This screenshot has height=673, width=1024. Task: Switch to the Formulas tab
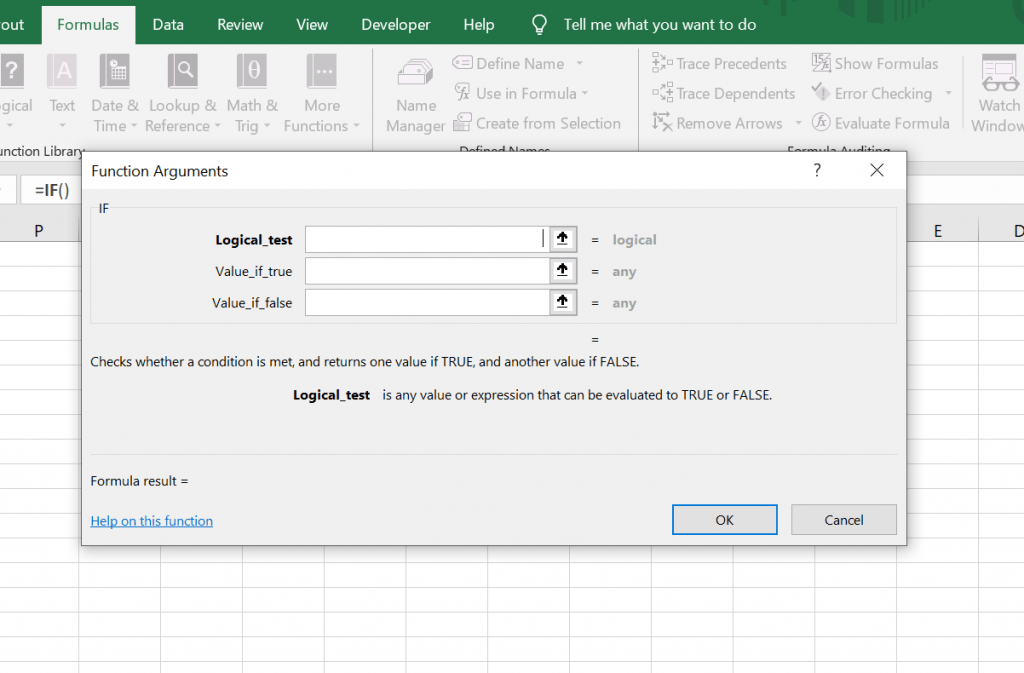88,25
